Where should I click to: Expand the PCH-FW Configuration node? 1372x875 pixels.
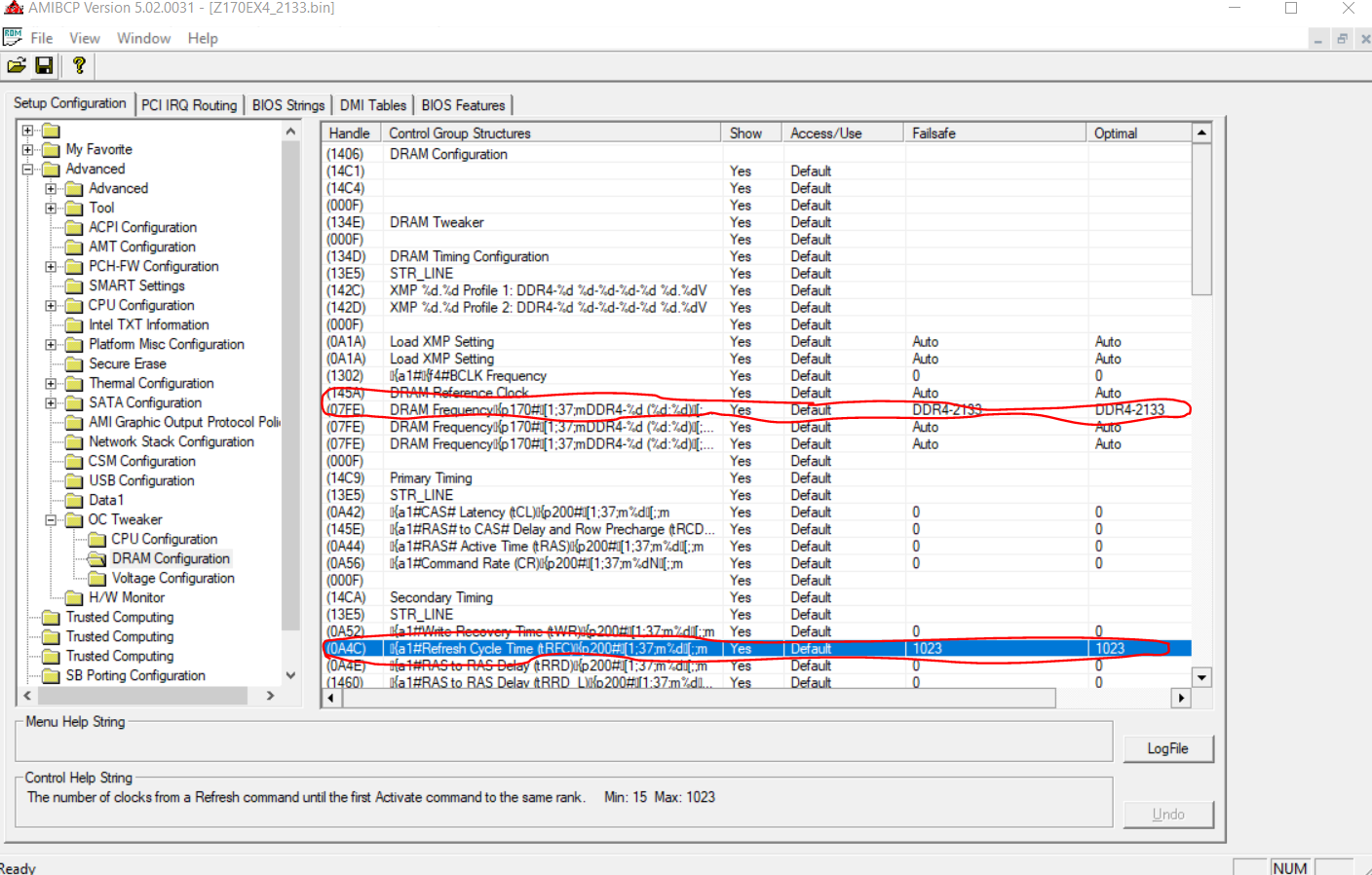[51, 267]
